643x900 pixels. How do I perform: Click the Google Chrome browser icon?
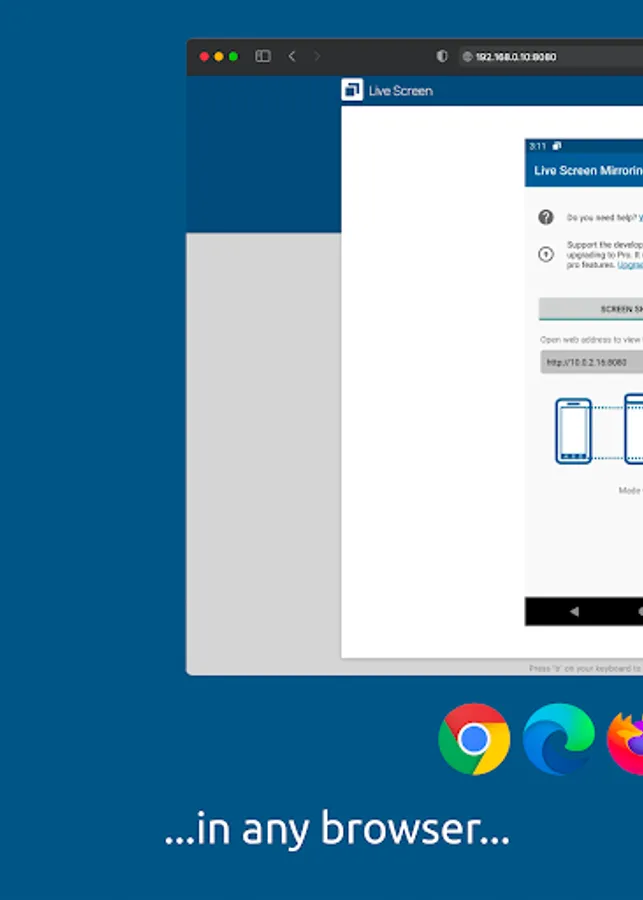coord(474,739)
